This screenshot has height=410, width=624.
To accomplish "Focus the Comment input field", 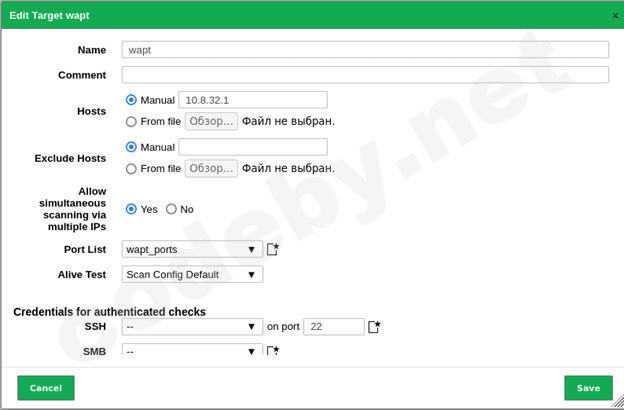I will click(365, 75).
